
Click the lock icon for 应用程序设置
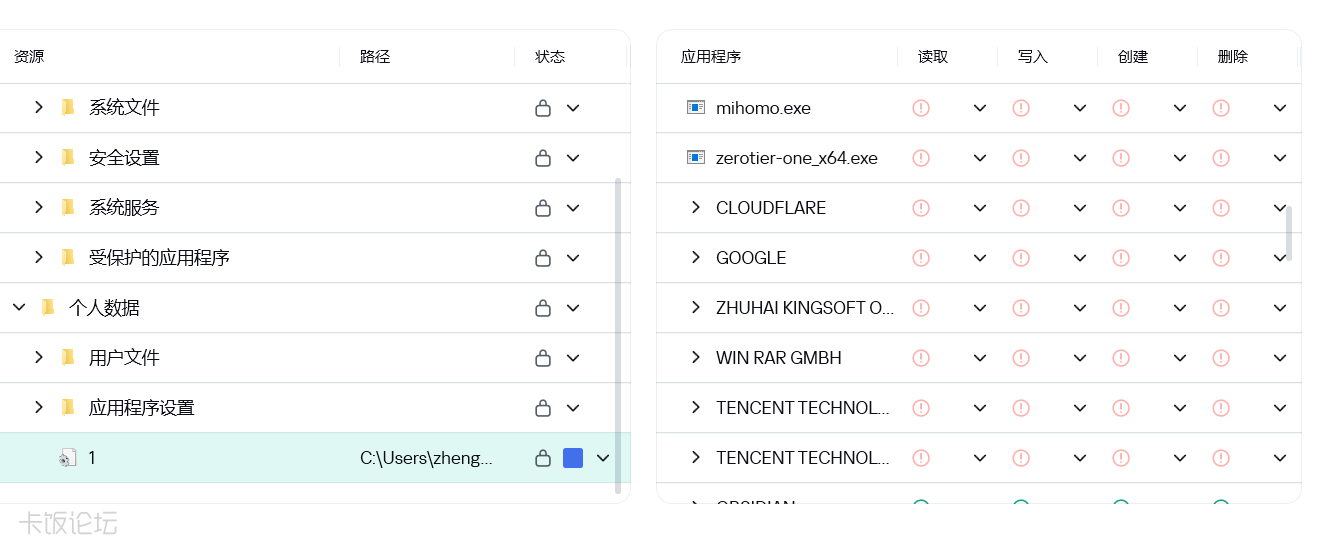coord(543,408)
